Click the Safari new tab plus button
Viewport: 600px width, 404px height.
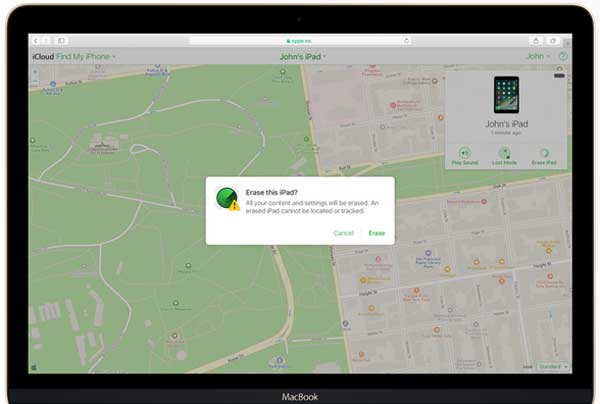(x=567, y=44)
